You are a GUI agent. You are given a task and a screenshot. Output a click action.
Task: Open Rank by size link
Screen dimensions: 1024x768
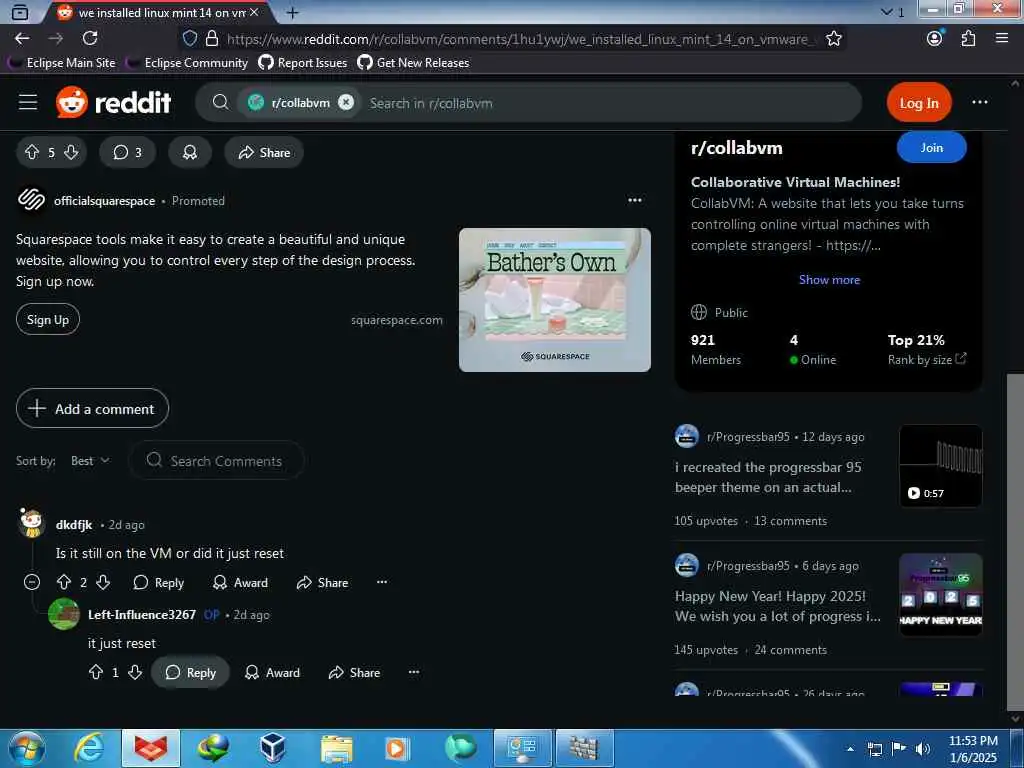926,359
